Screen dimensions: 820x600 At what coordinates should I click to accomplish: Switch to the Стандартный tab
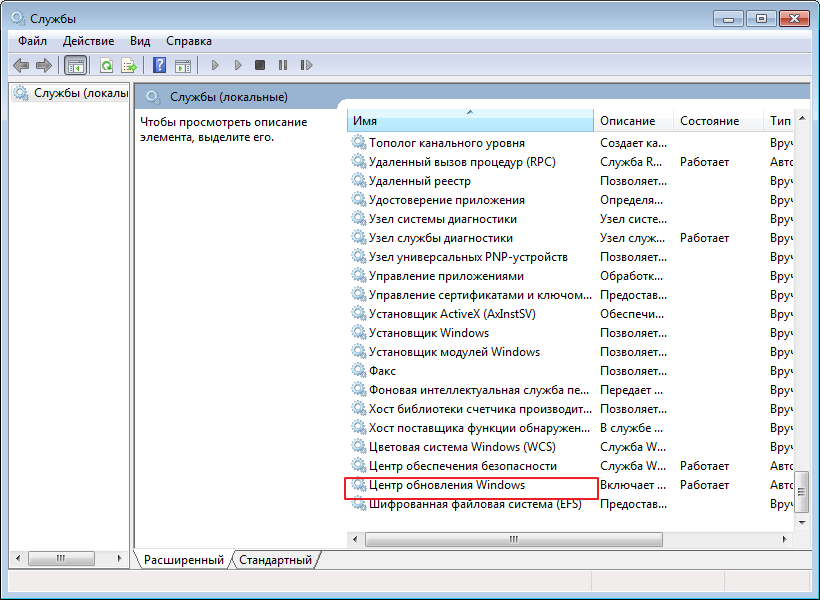(276, 560)
